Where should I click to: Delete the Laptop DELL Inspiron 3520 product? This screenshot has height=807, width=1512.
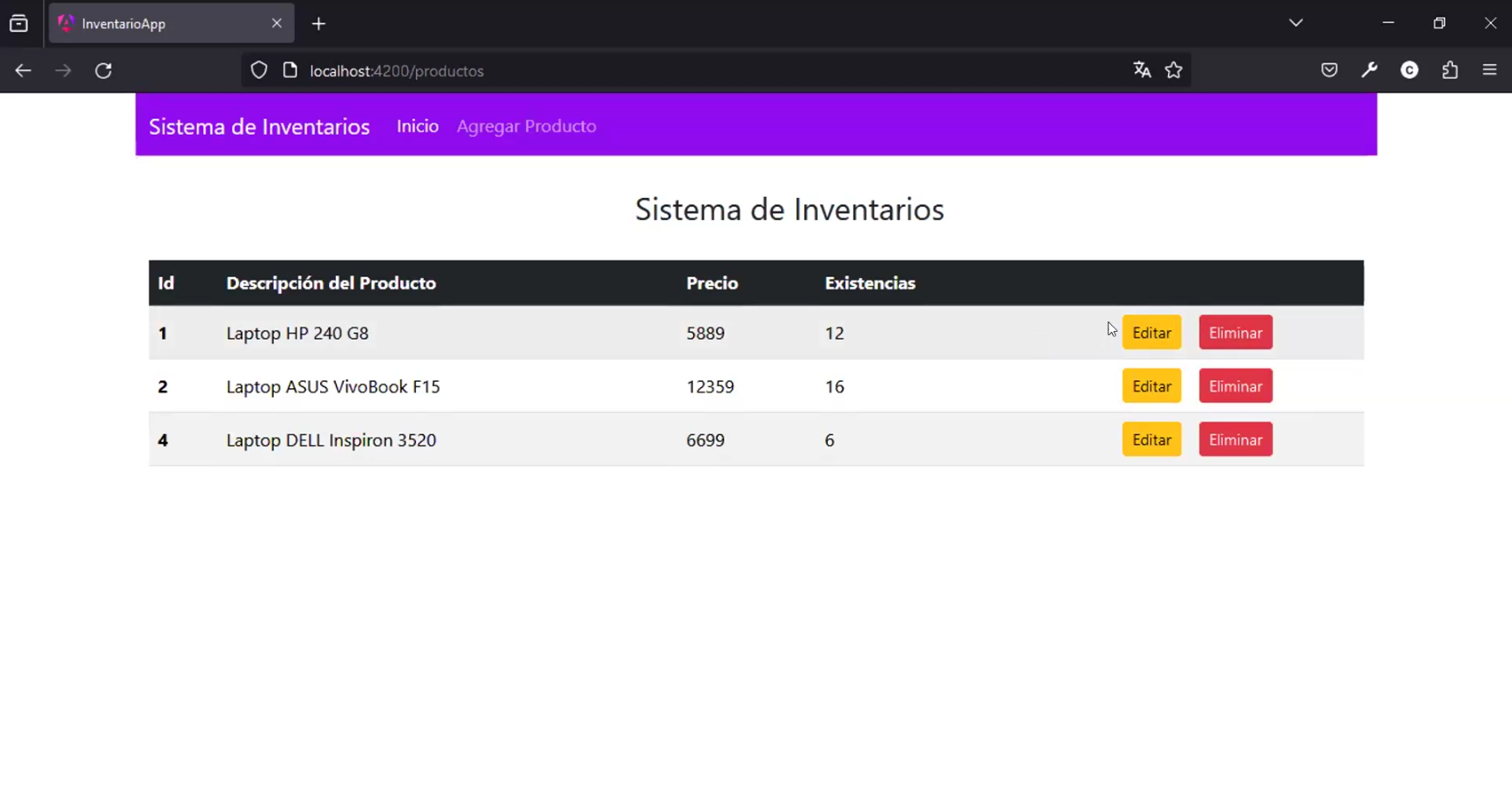click(x=1235, y=440)
